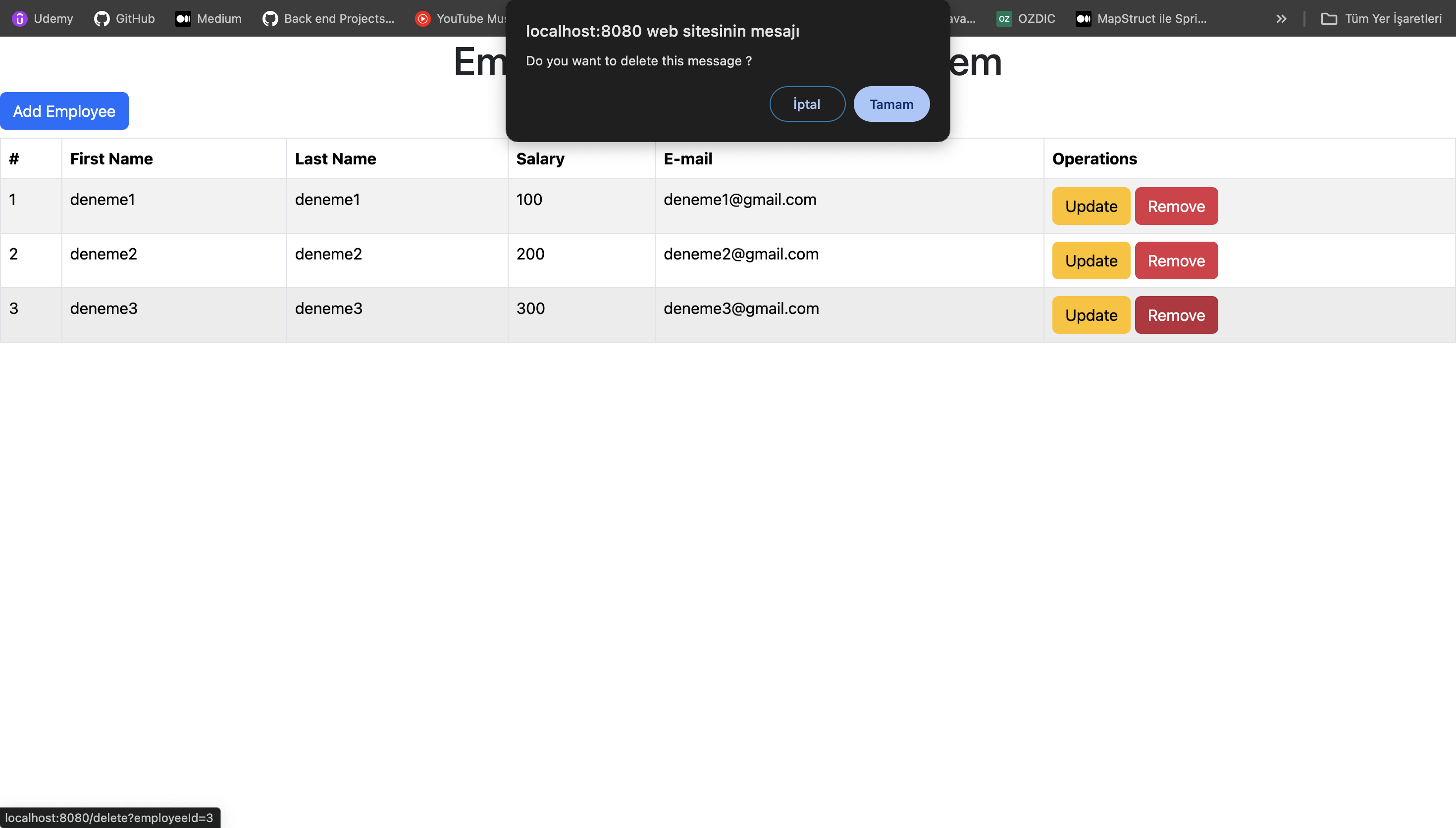Open the YouTube Music bookmark
The height and width of the screenshot is (828, 1456).
point(461,19)
